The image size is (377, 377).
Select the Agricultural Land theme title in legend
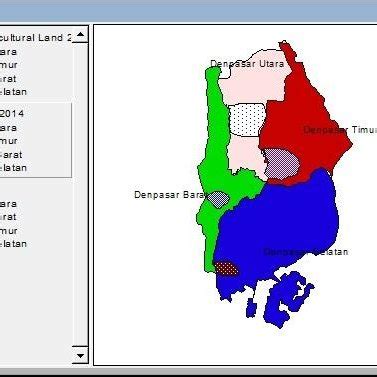(x=35, y=38)
